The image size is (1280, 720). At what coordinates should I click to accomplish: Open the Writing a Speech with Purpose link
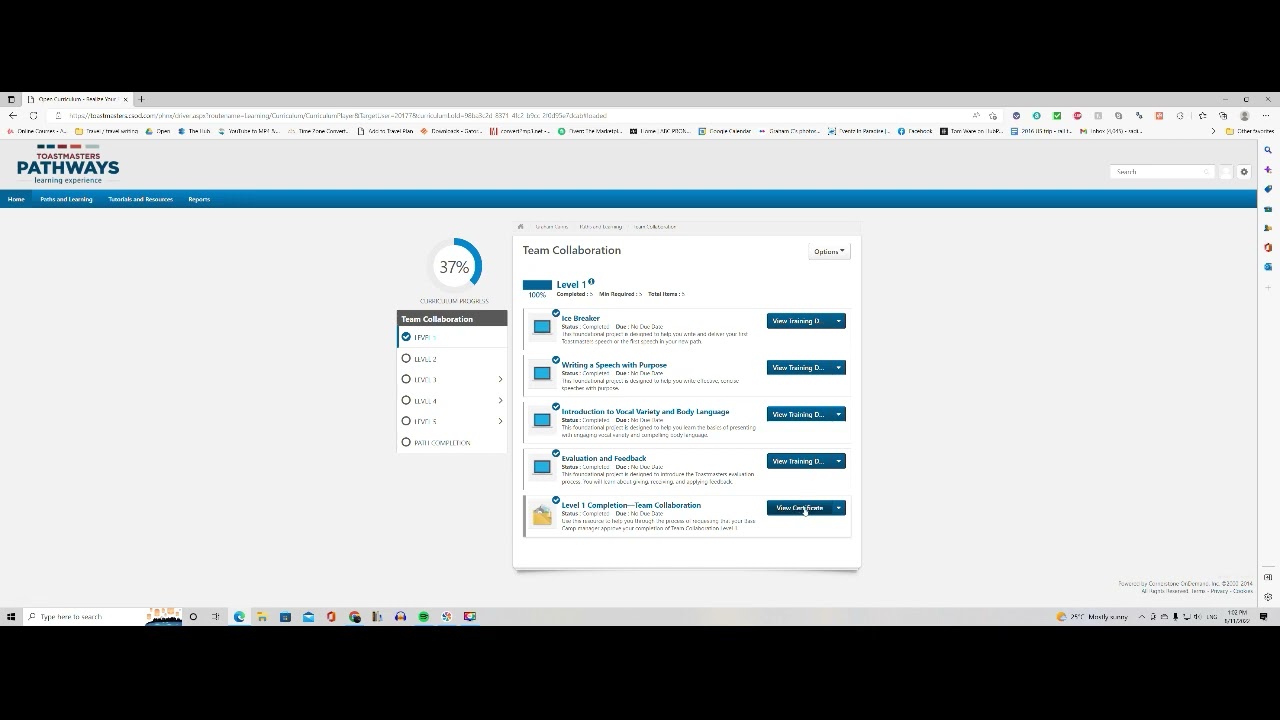click(x=614, y=365)
